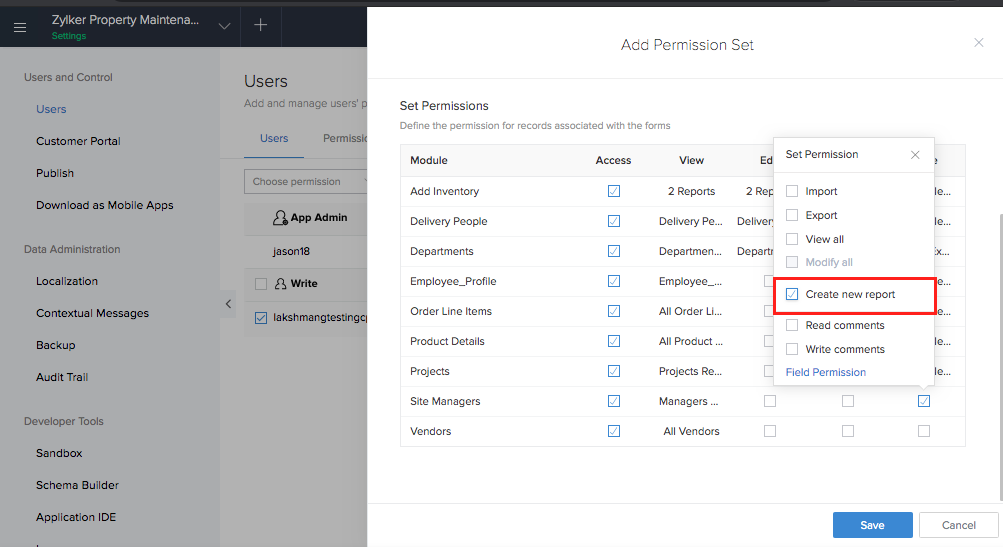
Task: Click the Write profile user icon
Action: [x=280, y=284]
